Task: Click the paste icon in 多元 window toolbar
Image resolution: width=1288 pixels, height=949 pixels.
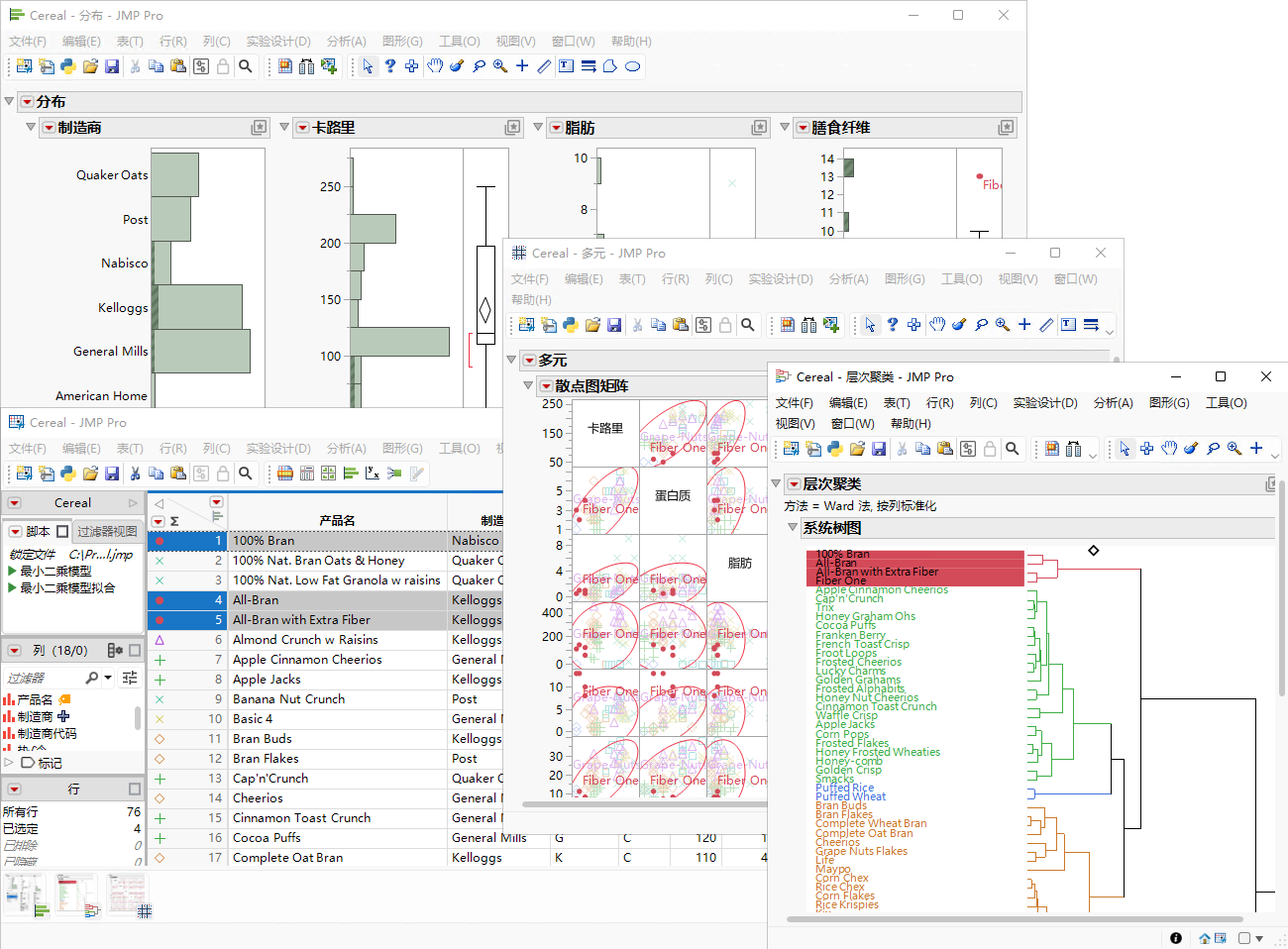Action: [x=681, y=325]
